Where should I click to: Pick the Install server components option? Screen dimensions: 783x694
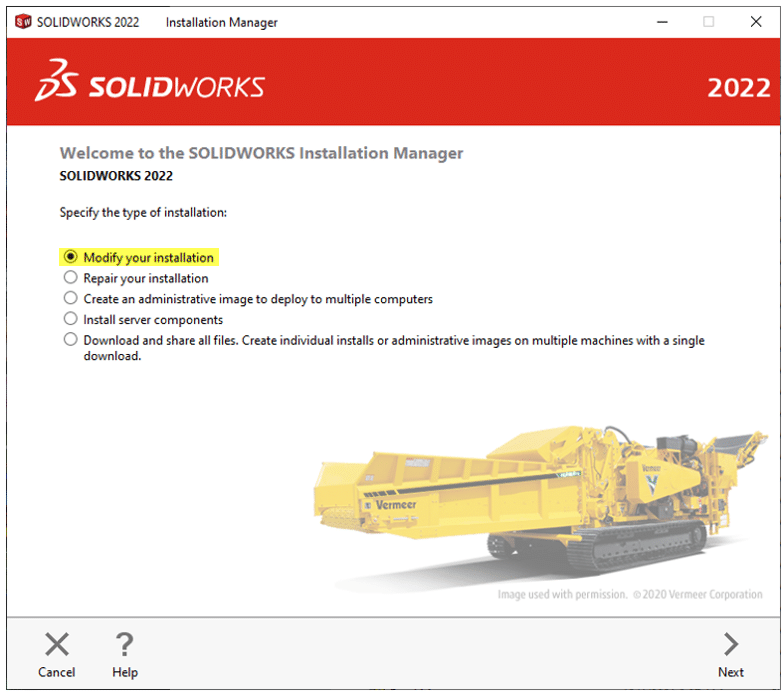tap(70, 319)
